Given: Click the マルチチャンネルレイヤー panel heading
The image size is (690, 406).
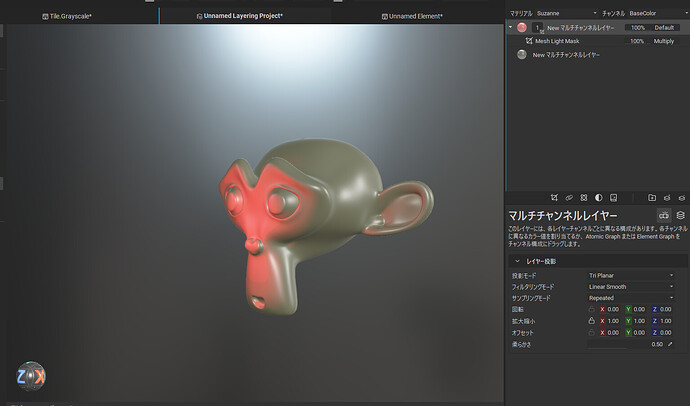Looking at the screenshot, I should pyautogui.click(x=562, y=216).
